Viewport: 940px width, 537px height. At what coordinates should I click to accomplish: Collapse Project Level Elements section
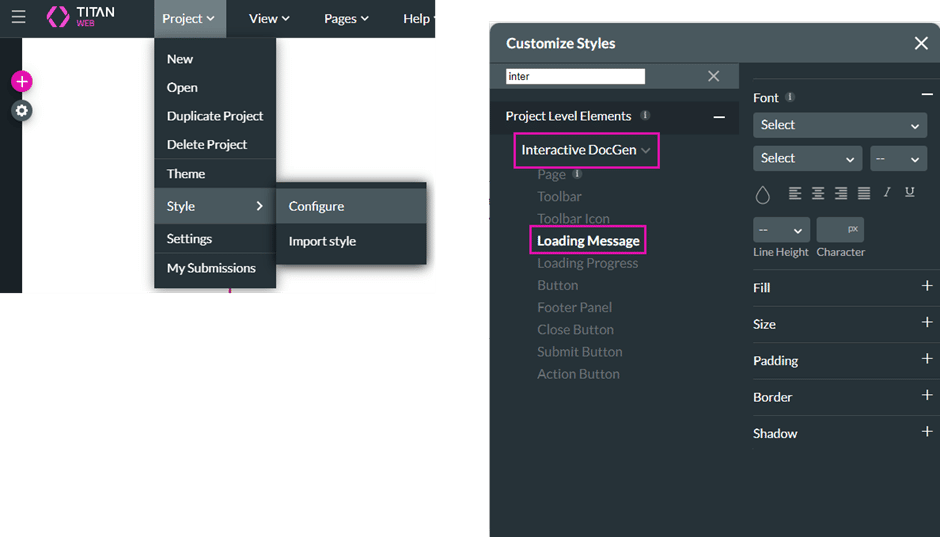click(x=718, y=117)
